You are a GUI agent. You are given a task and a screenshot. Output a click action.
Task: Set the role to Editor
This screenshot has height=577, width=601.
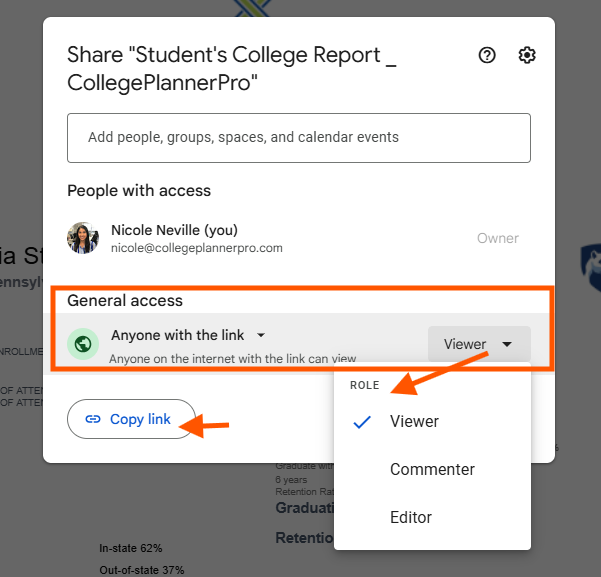(x=411, y=517)
